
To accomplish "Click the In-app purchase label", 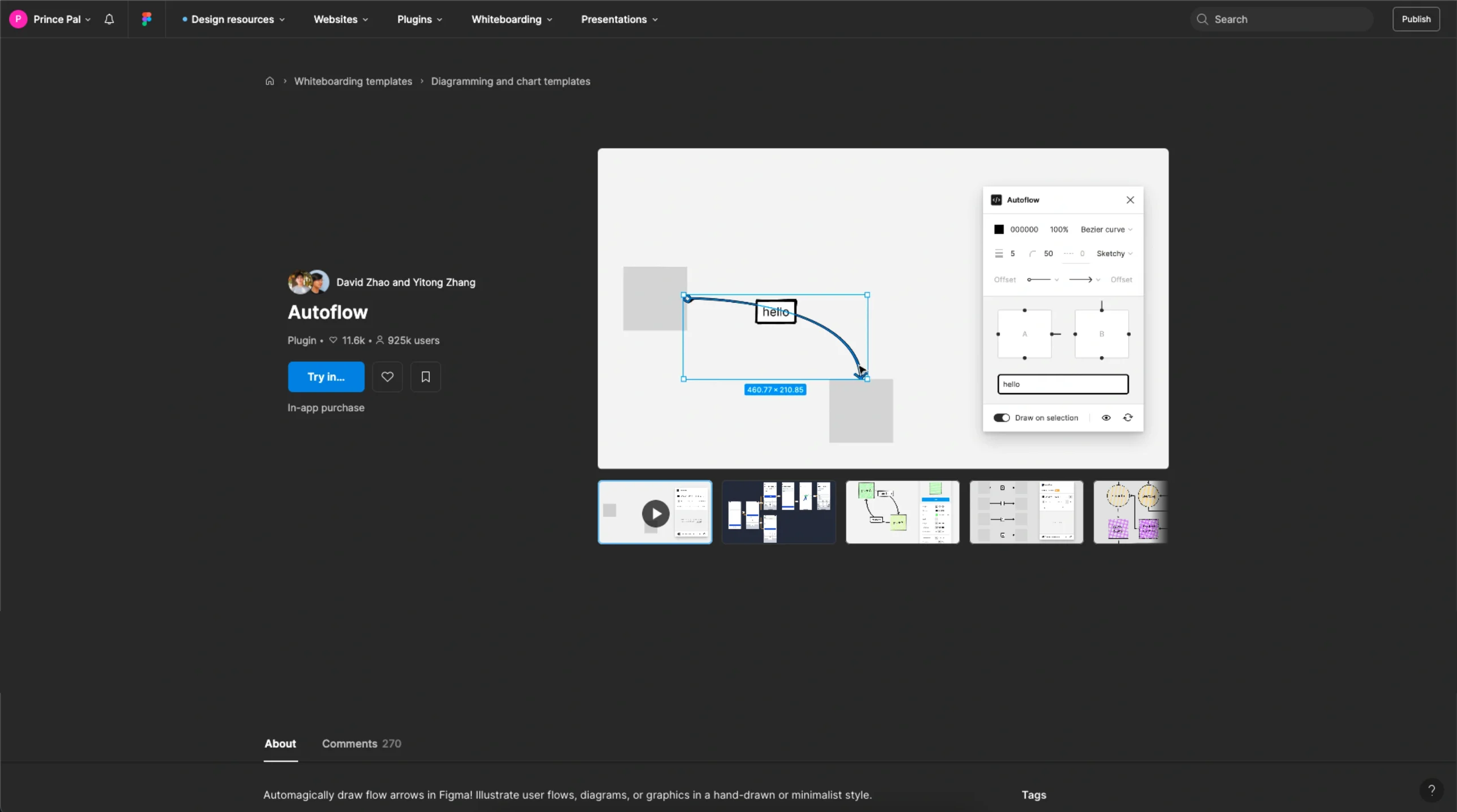I will coord(326,407).
